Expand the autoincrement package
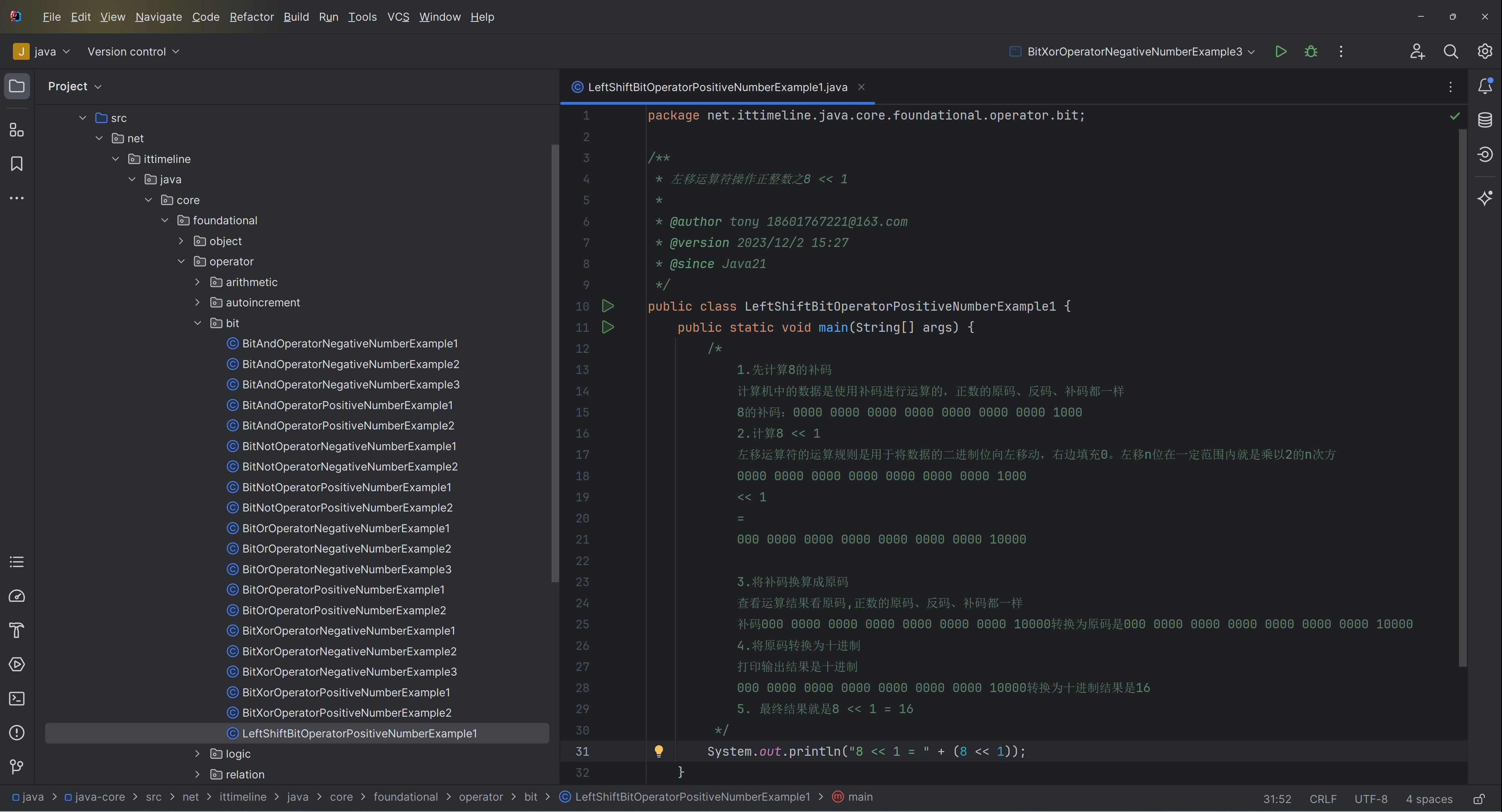Image resolution: width=1502 pixels, height=812 pixels. tap(198, 302)
